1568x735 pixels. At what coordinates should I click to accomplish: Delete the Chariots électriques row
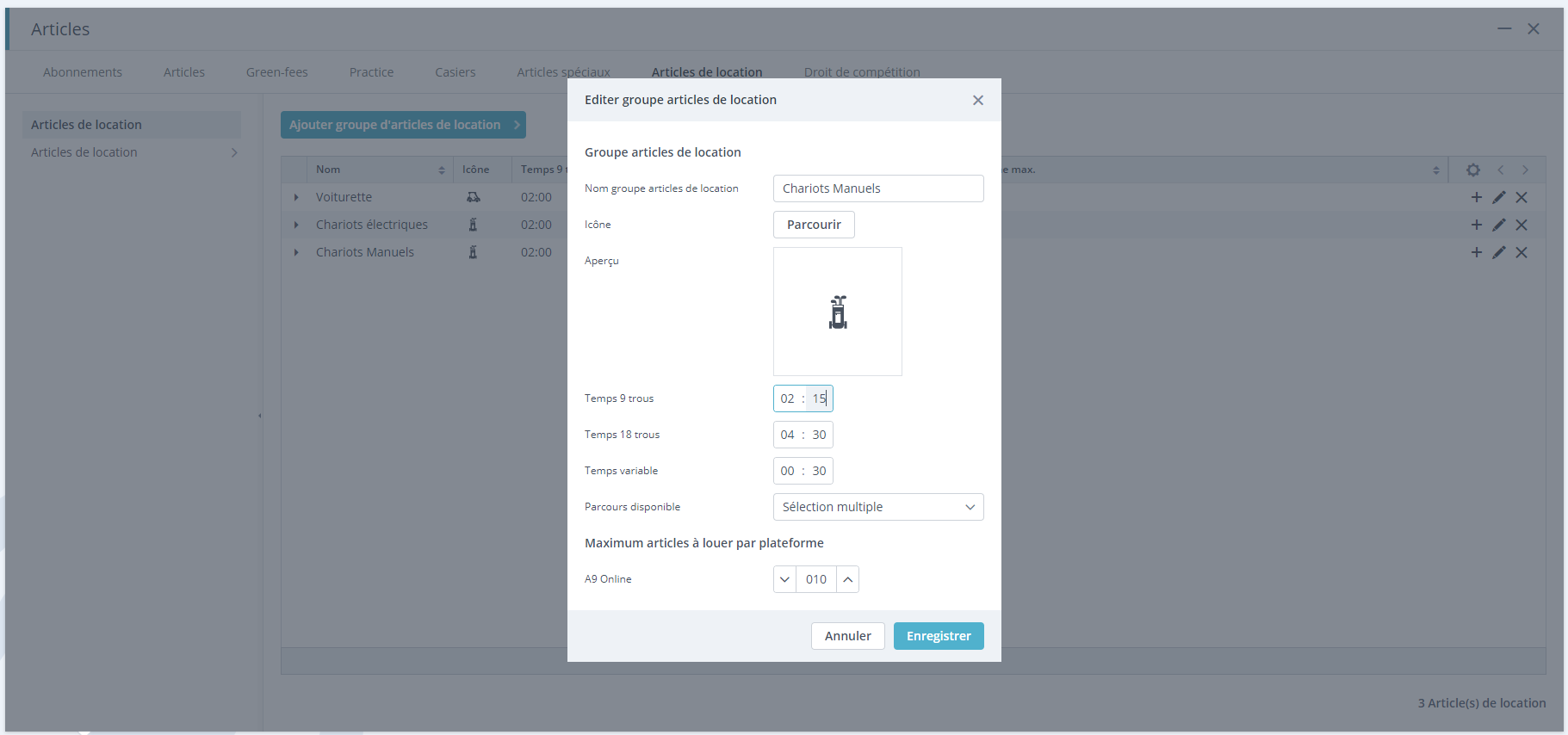tap(1522, 225)
